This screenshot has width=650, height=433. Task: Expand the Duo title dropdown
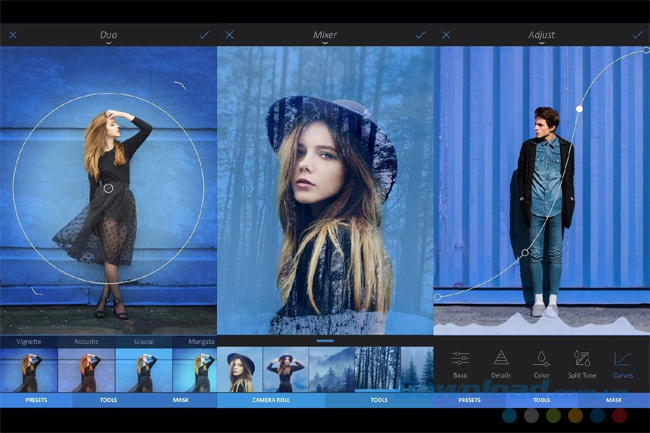pos(108,36)
